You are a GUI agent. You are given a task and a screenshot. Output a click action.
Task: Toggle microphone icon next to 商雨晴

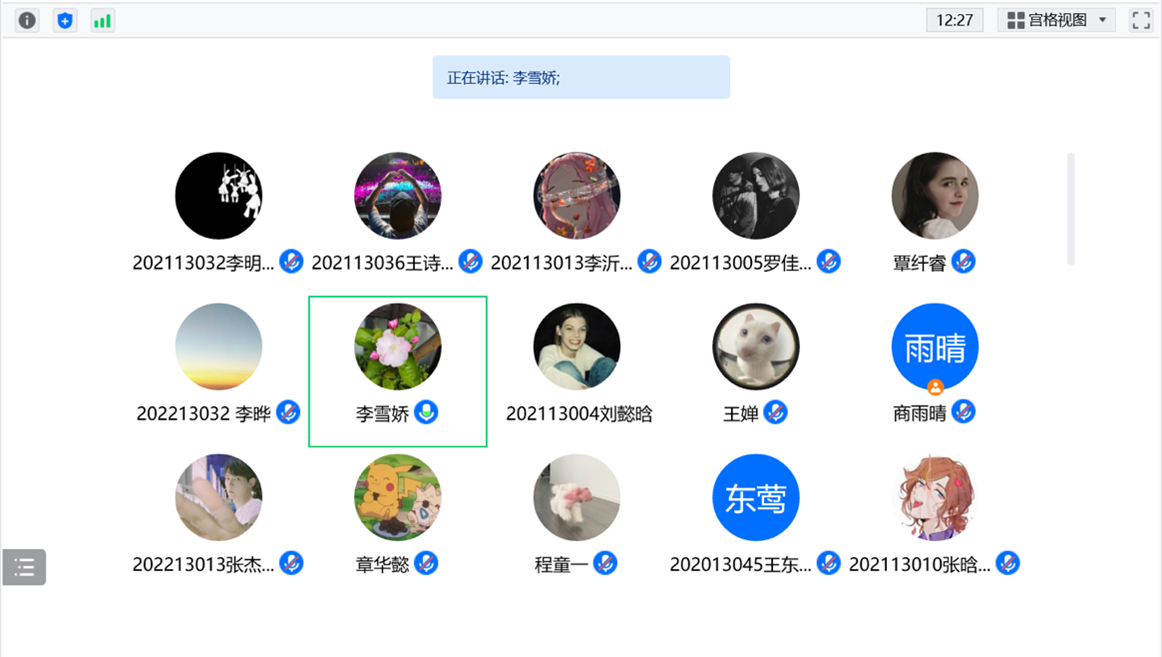tap(963, 412)
